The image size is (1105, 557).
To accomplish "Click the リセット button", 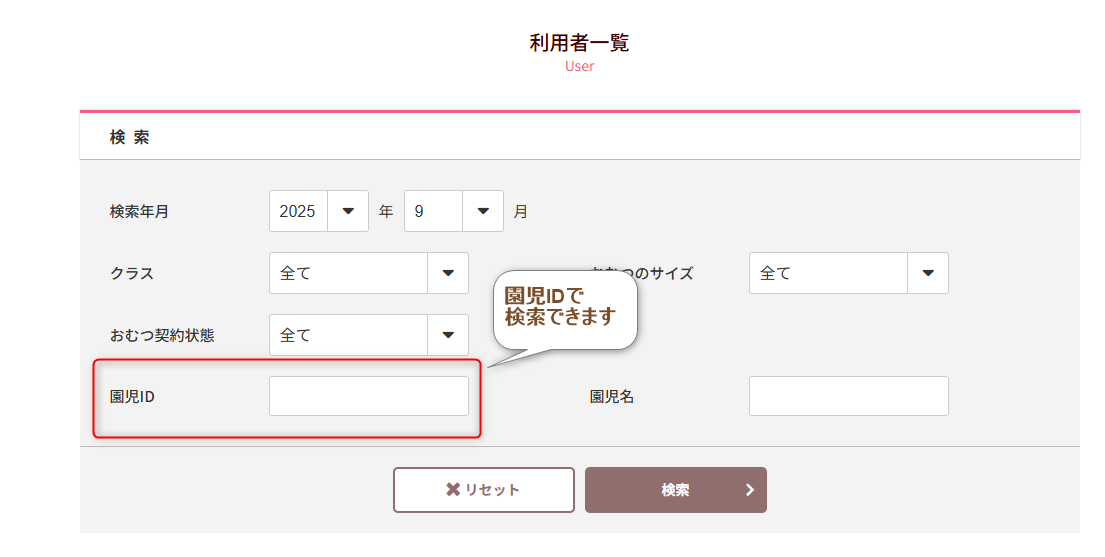I will 484,489.
